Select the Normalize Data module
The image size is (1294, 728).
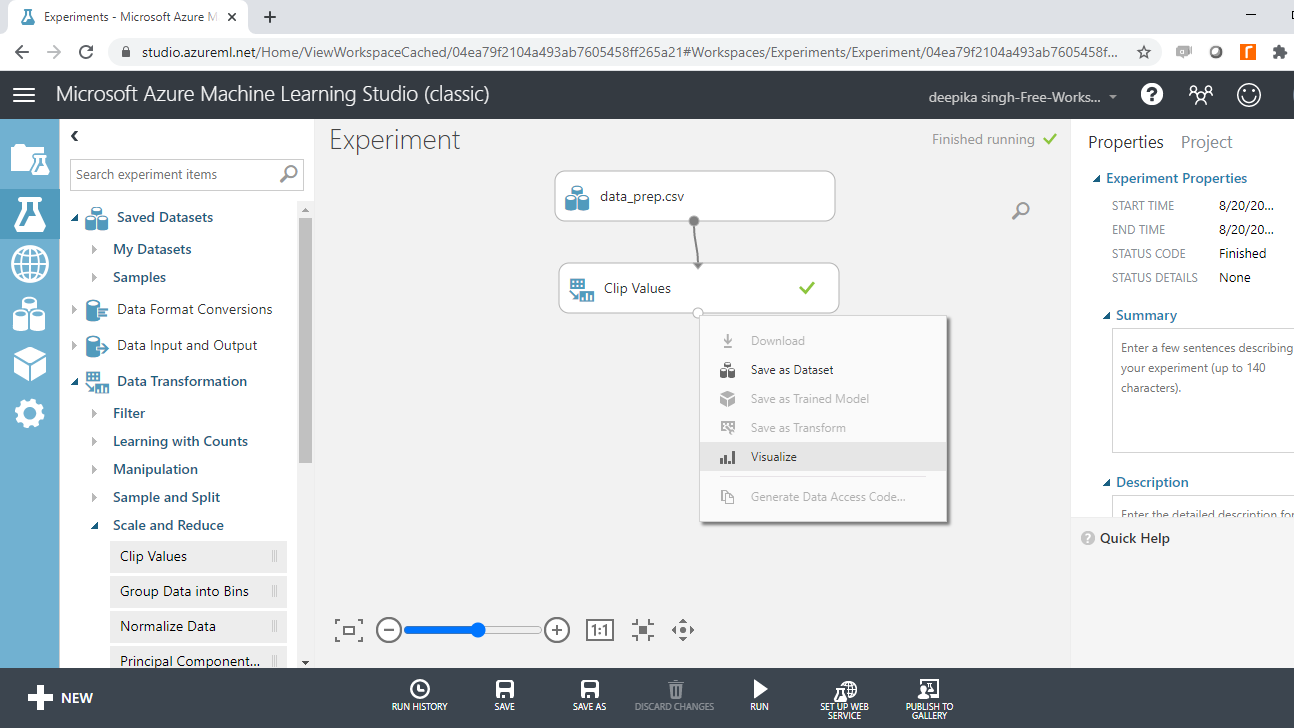pos(198,627)
